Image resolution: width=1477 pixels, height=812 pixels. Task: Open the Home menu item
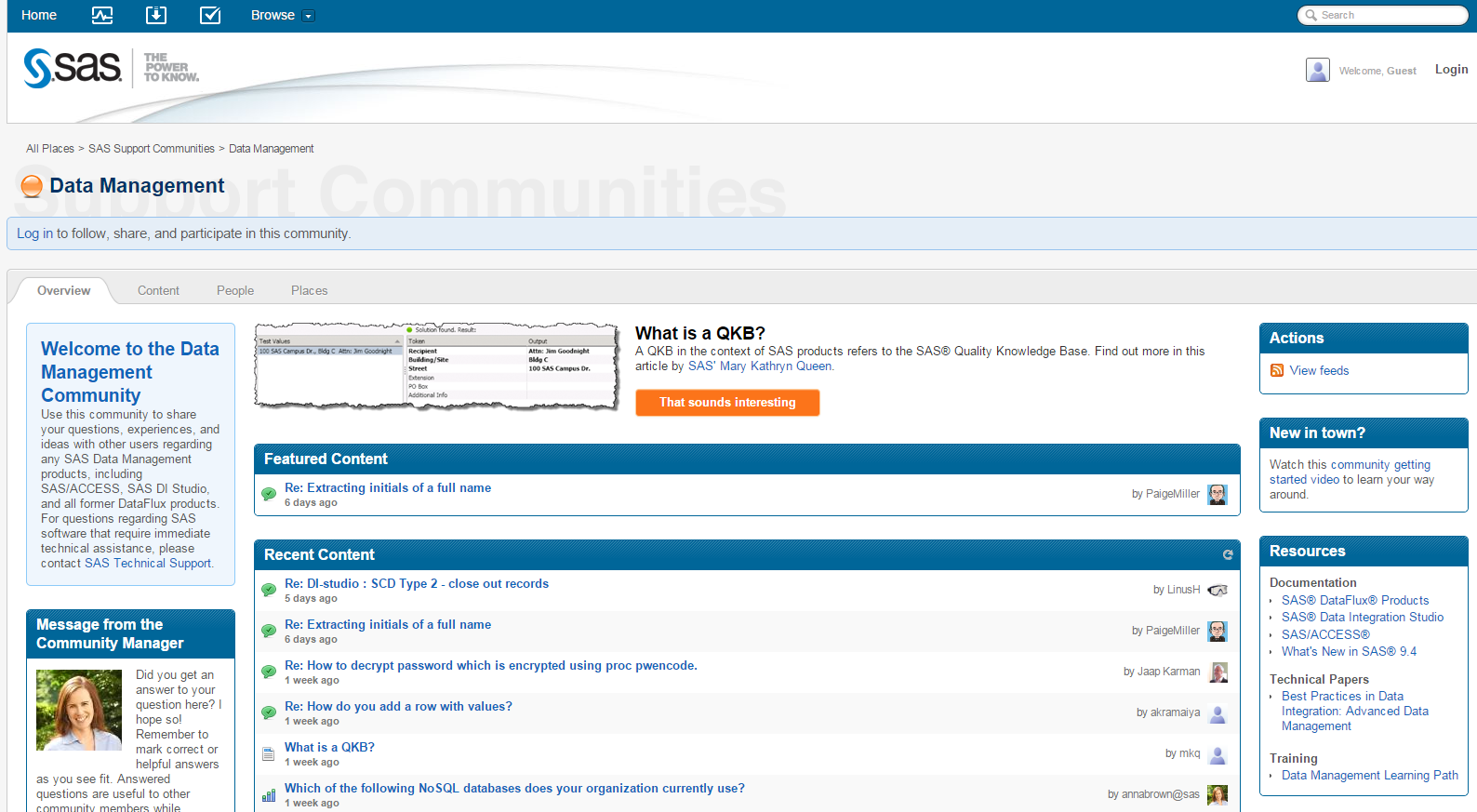point(39,15)
